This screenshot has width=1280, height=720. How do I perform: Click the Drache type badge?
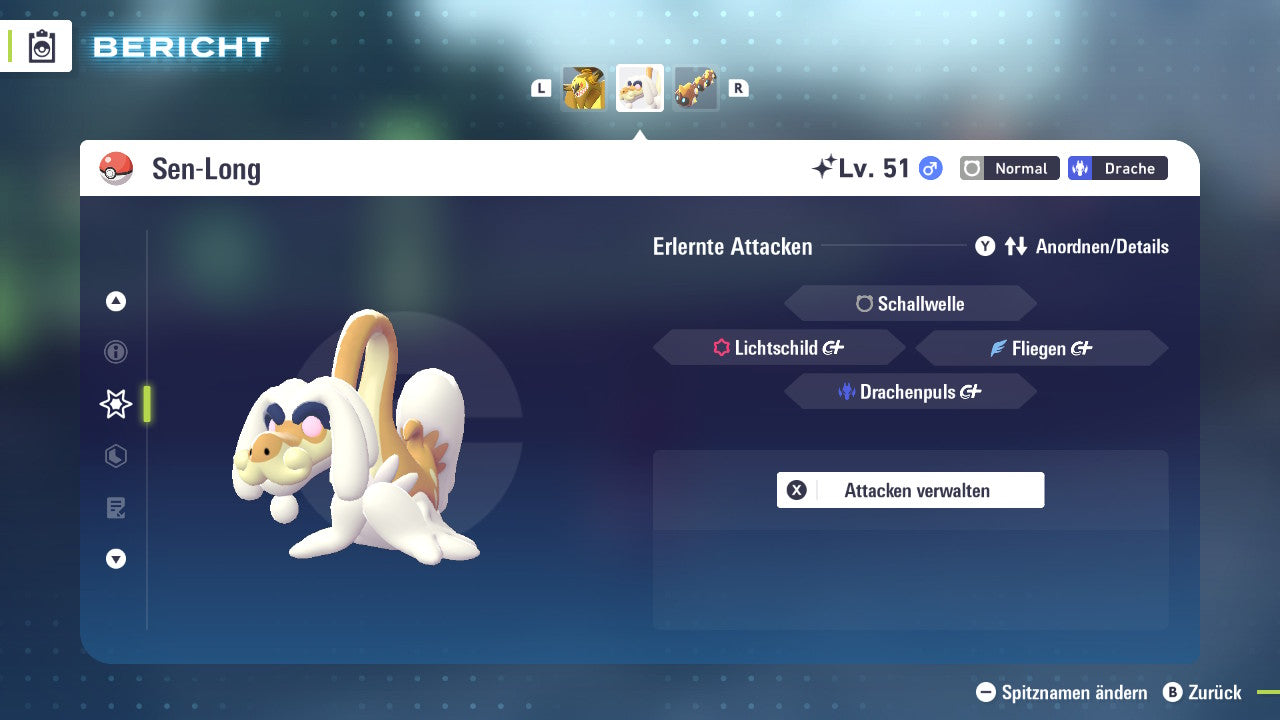(x=1117, y=168)
